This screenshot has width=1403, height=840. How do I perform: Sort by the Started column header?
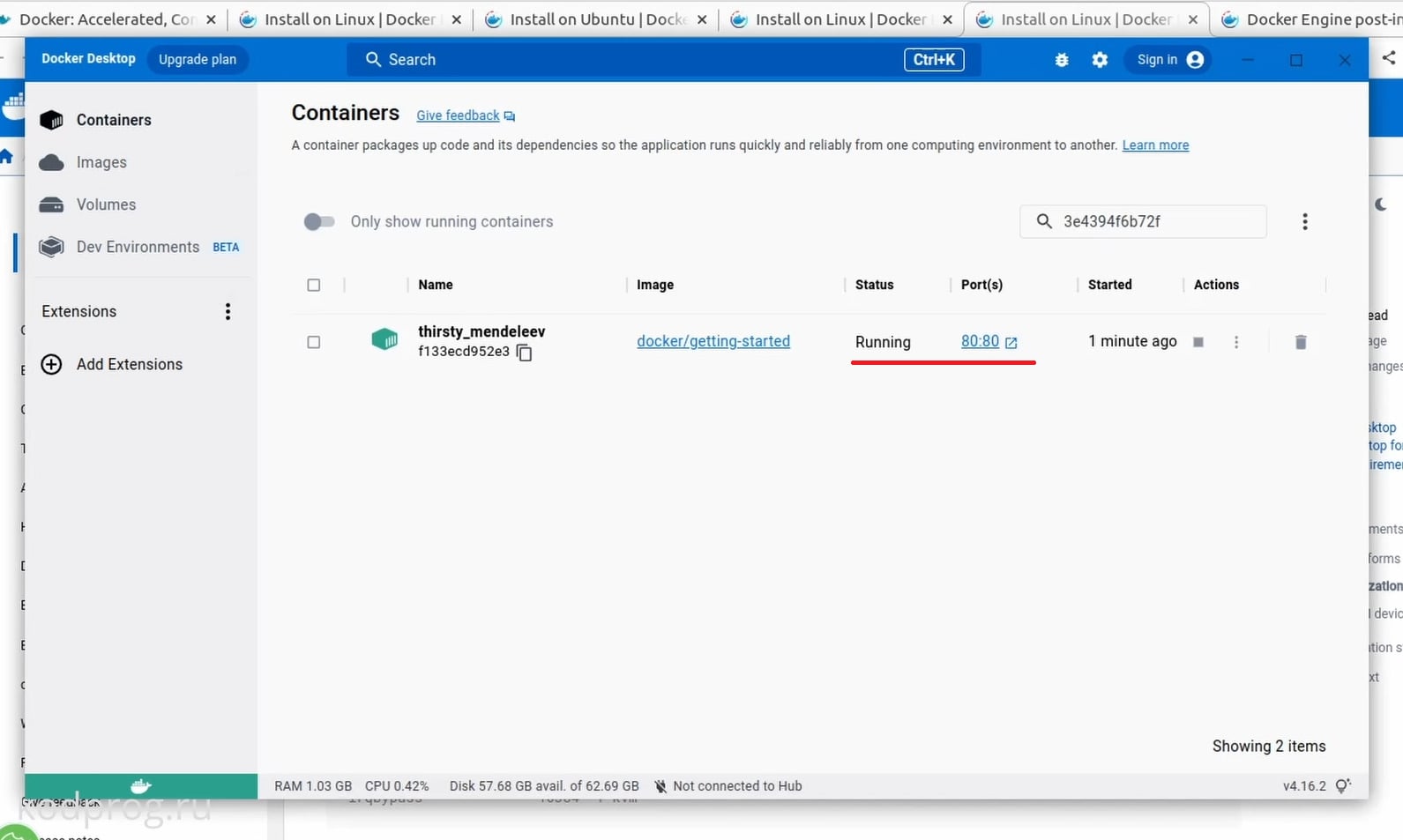tap(1110, 285)
